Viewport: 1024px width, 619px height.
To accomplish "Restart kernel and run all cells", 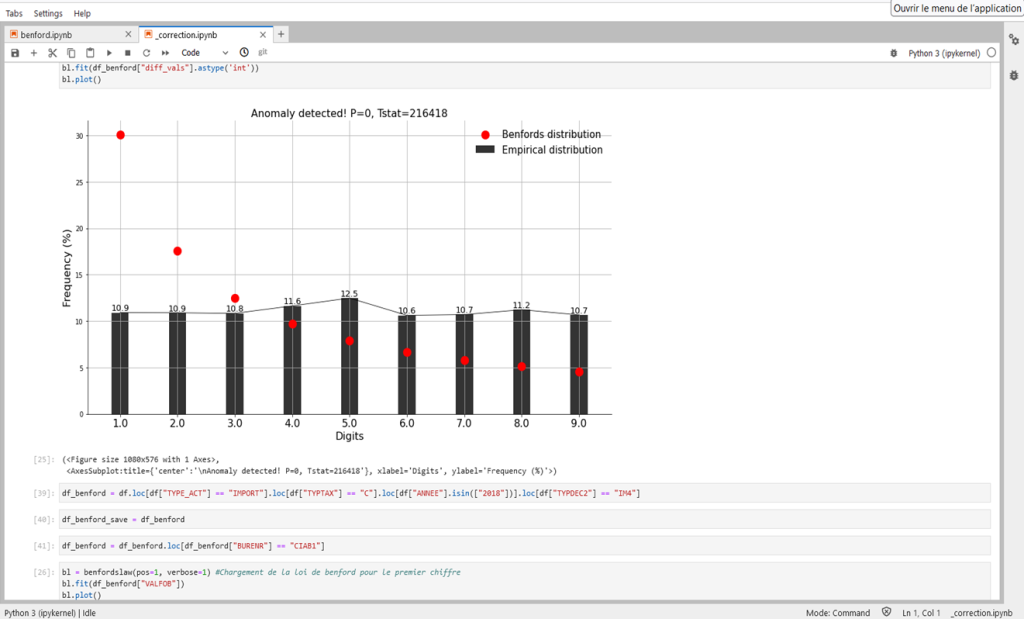I will click(165, 53).
